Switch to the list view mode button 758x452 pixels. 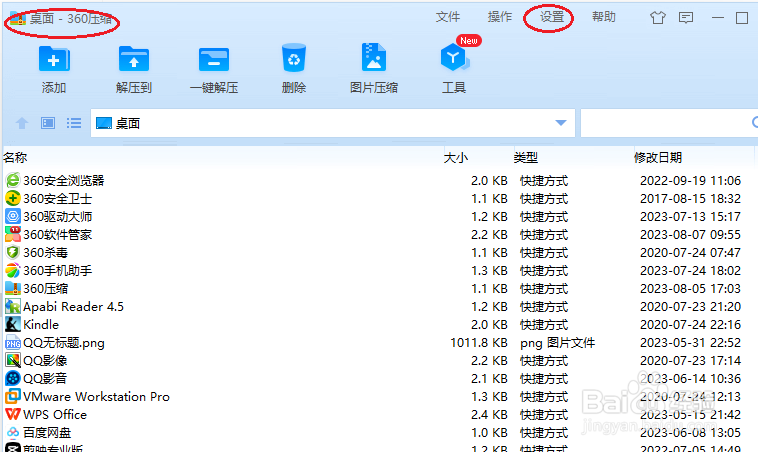point(74,123)
